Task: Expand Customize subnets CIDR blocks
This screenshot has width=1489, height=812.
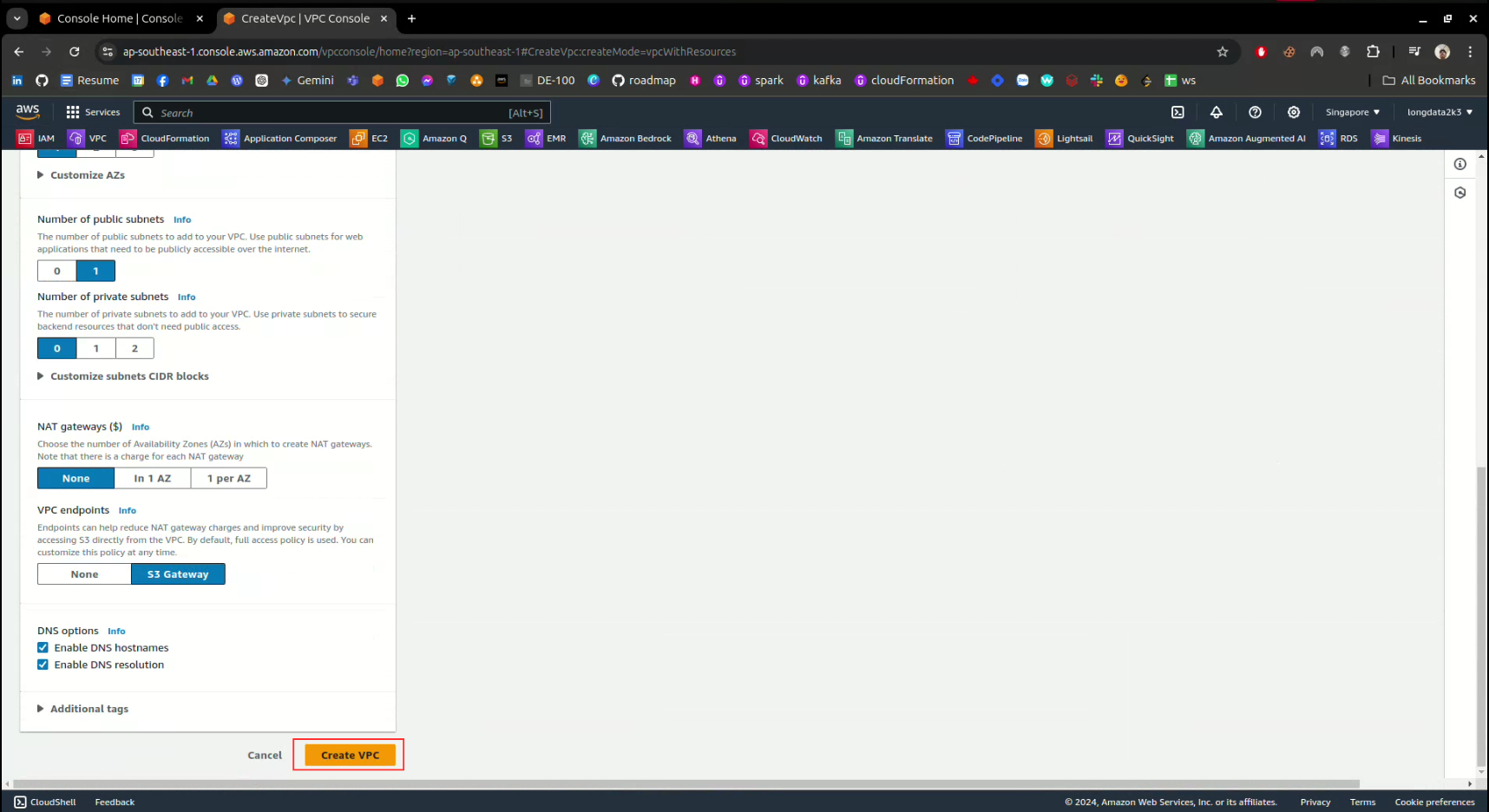Action: click(x=128, y=377)
